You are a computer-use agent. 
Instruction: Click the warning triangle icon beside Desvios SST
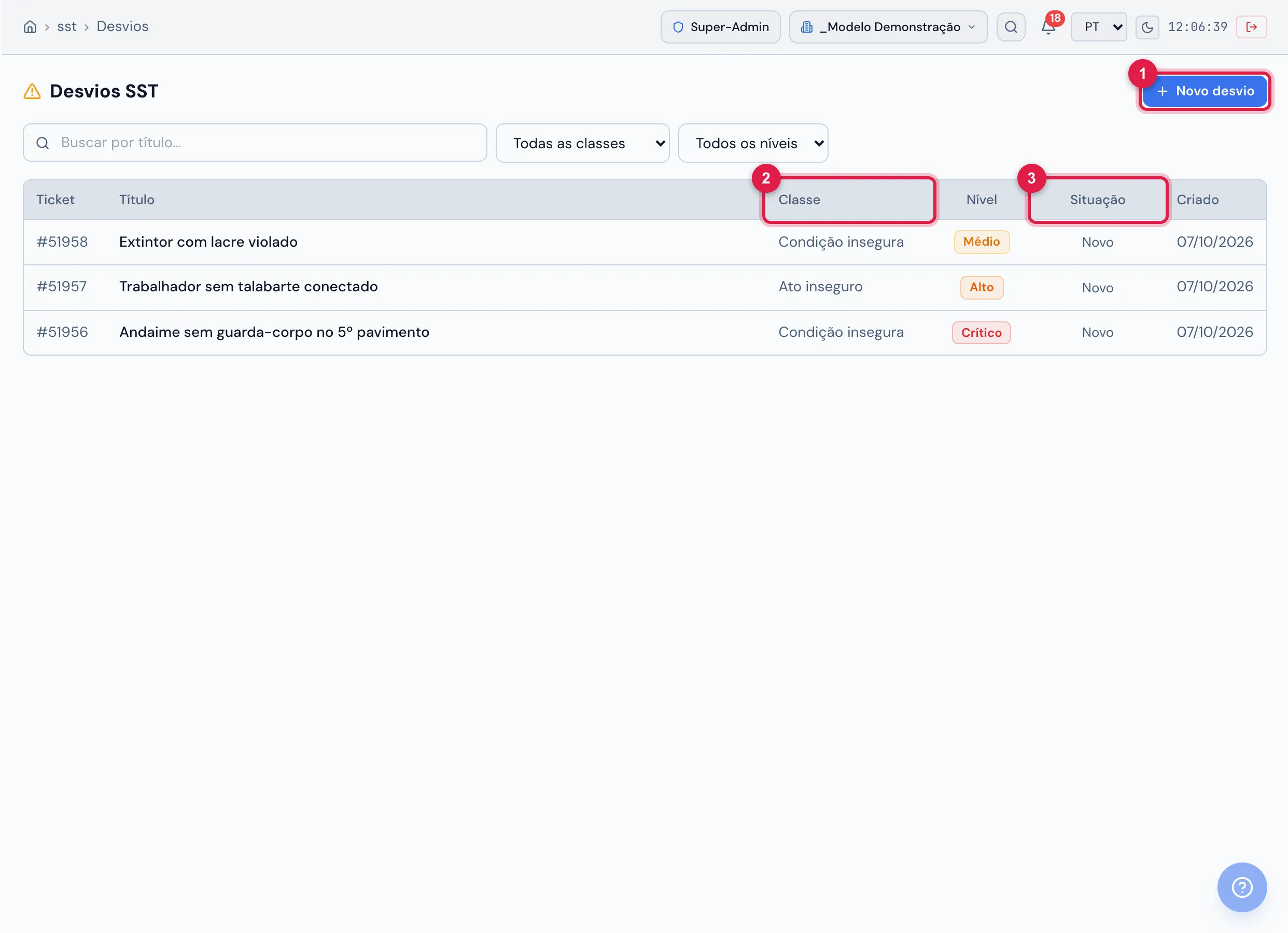coord(32,91)
